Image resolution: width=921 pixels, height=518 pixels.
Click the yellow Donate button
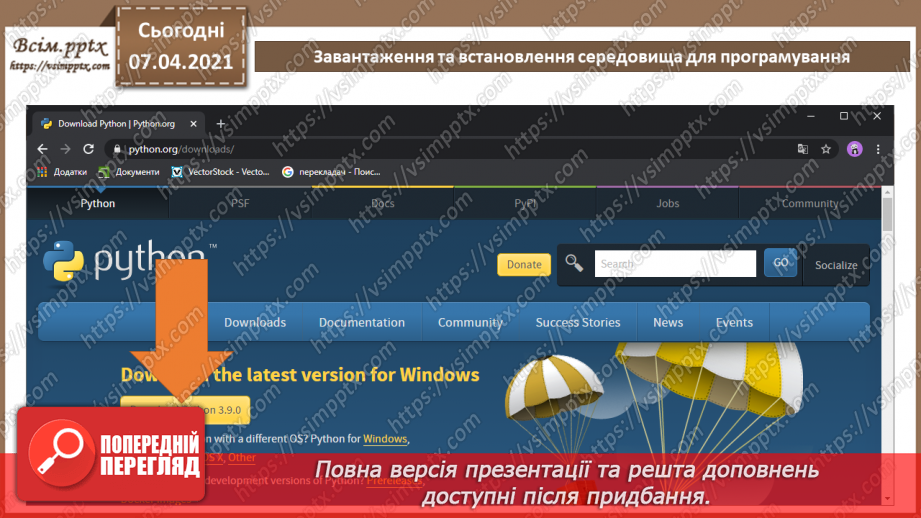pyautogui.click(x=524, y=264)
